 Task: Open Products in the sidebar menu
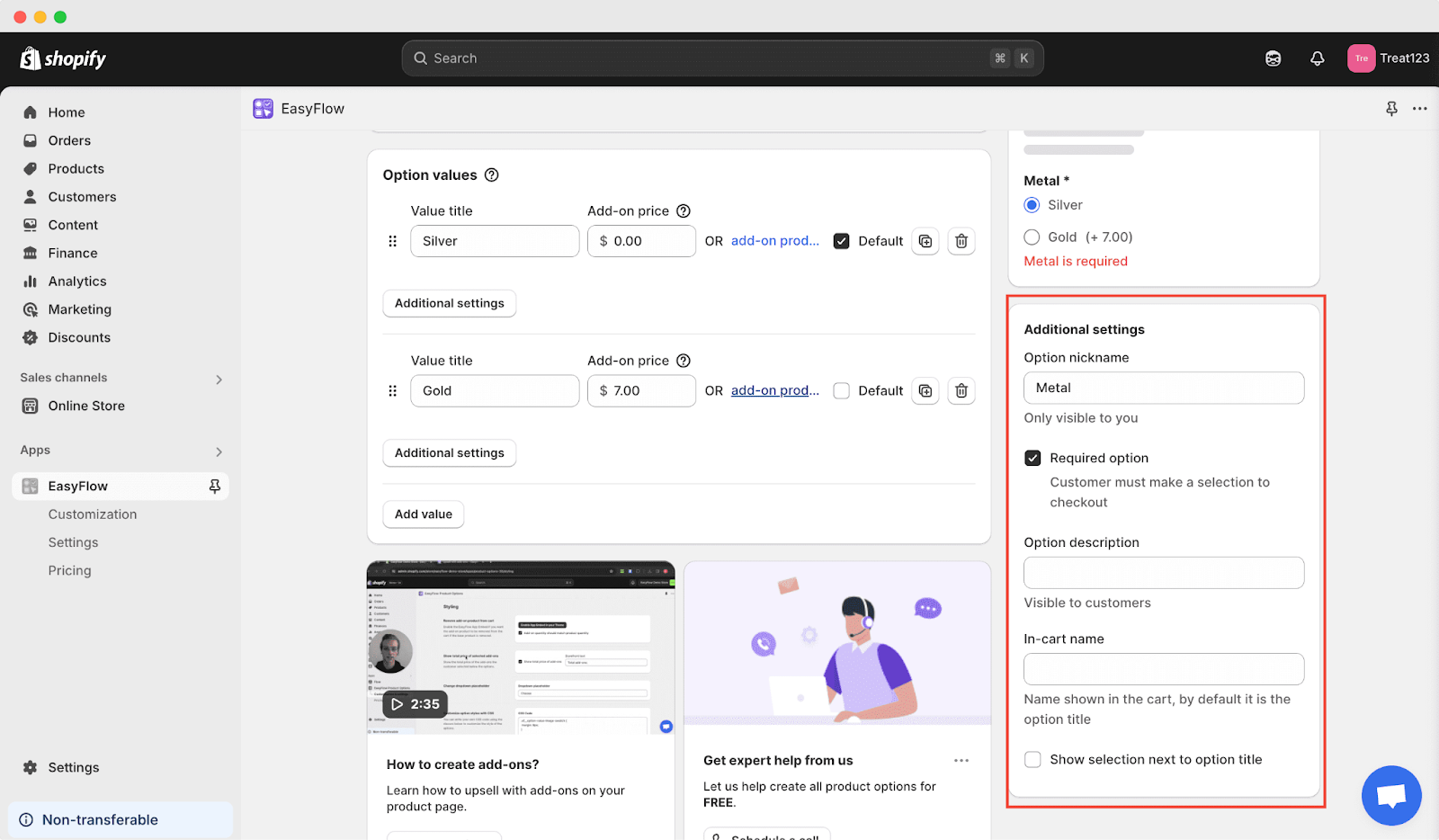76,169
